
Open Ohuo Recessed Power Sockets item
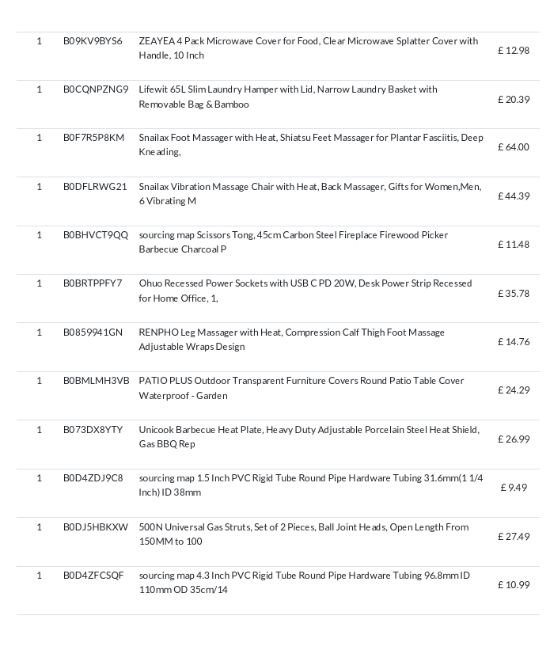click(305, 291)
